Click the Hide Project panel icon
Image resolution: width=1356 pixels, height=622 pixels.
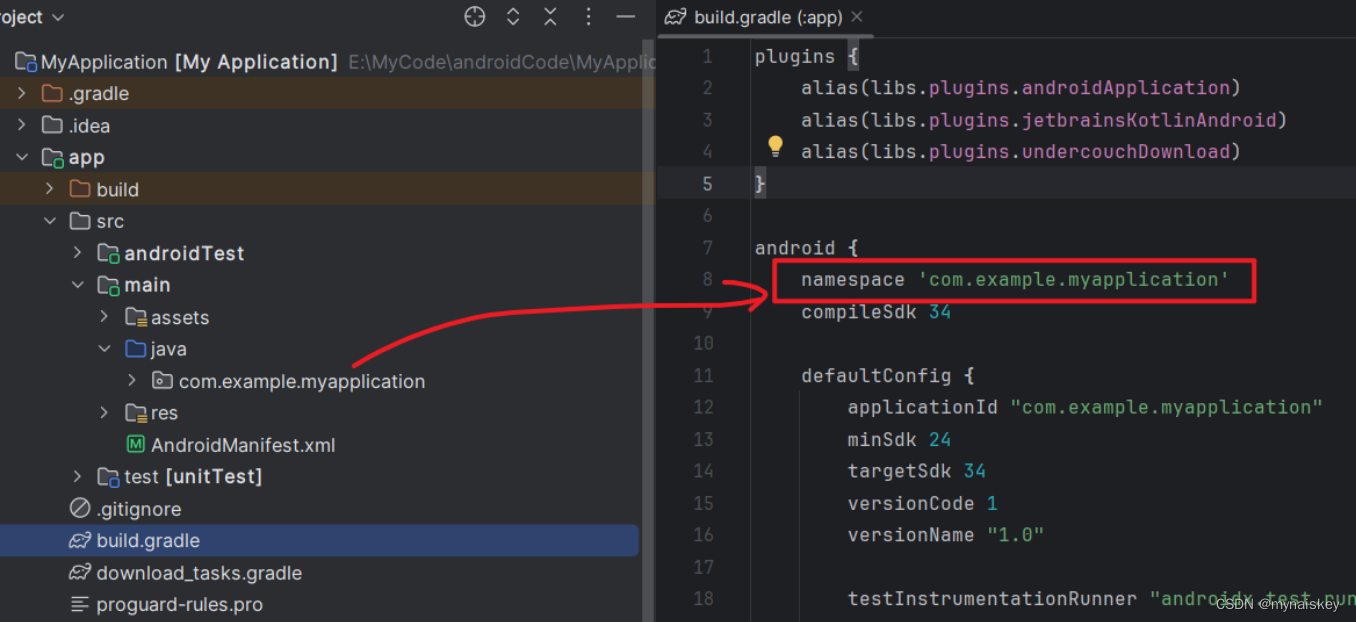626,17
